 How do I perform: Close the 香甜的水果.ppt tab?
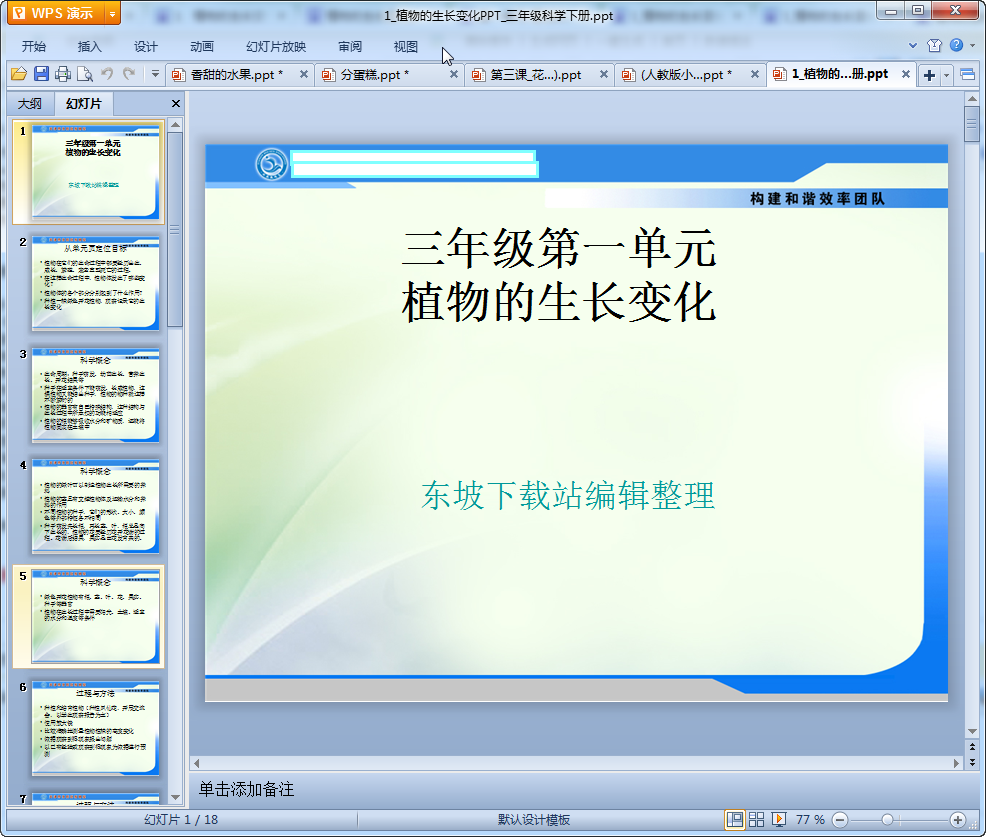[x=304, y=74]
